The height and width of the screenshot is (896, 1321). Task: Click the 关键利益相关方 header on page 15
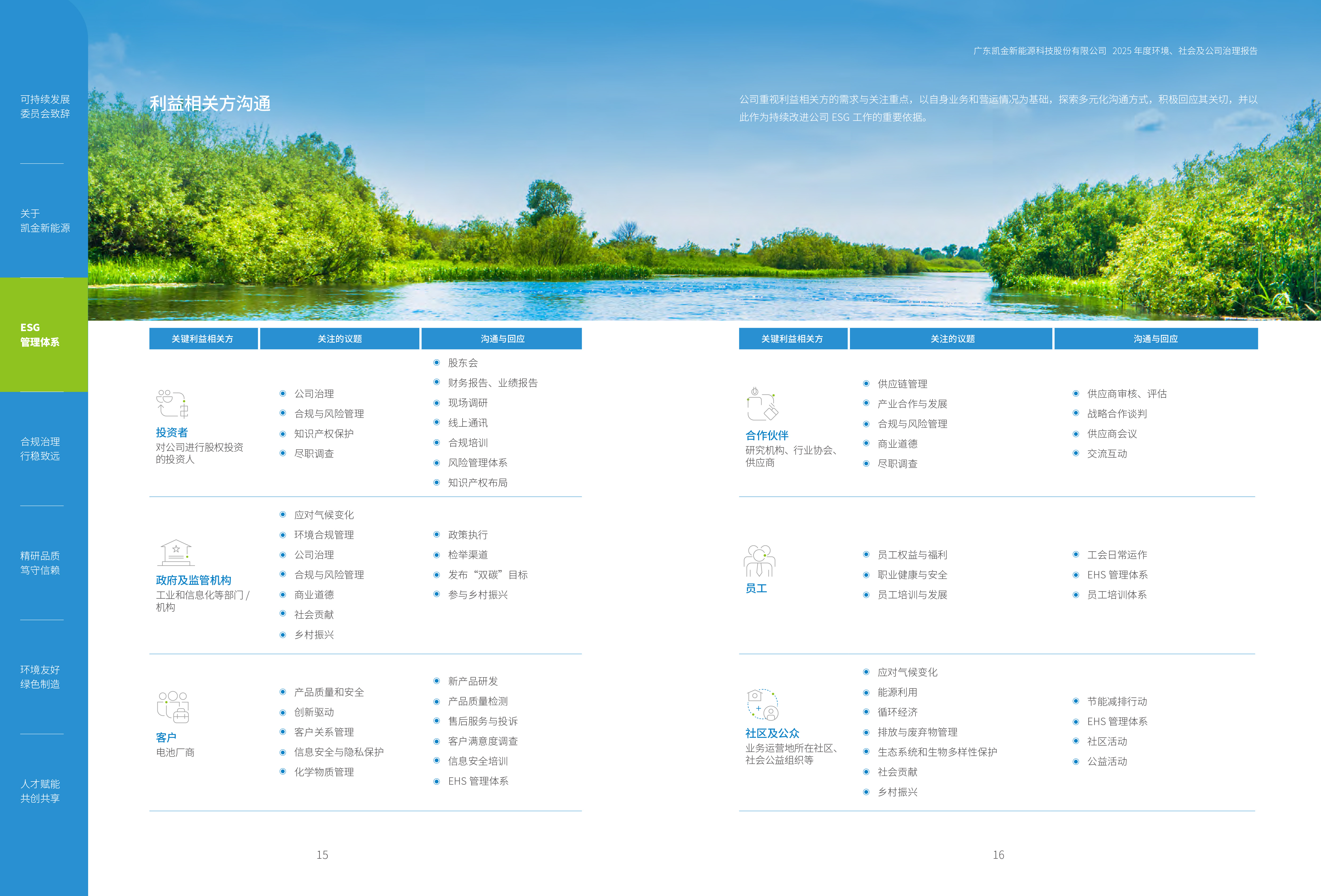(x=203, y=339)
